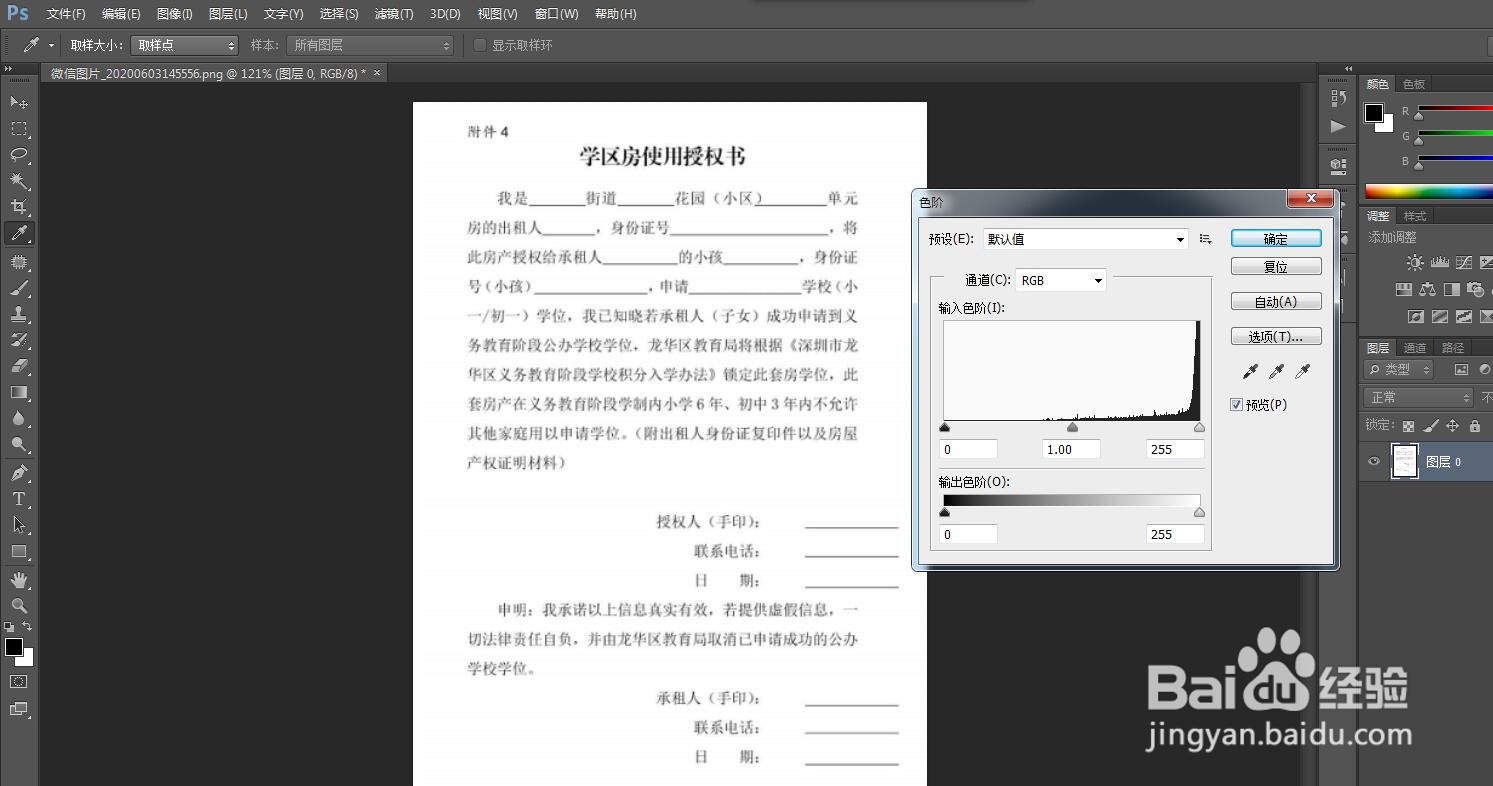
Task: Select the Zoom tool
Action: [x=18, y=606]
